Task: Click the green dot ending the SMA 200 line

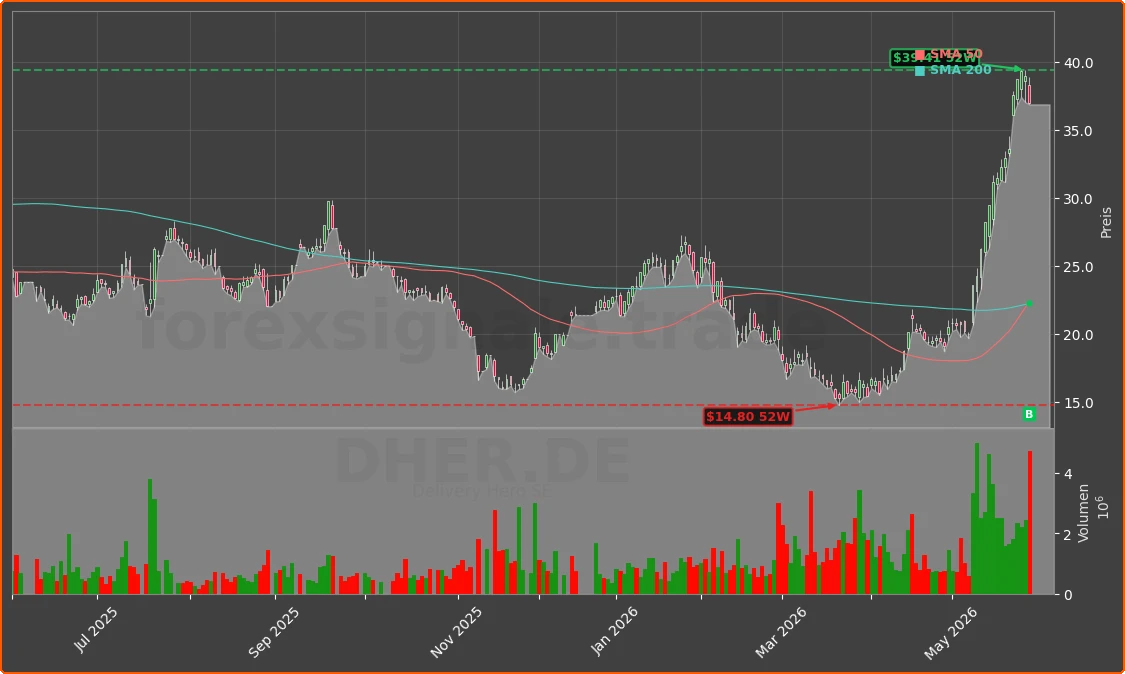Action: point(1030,304)
